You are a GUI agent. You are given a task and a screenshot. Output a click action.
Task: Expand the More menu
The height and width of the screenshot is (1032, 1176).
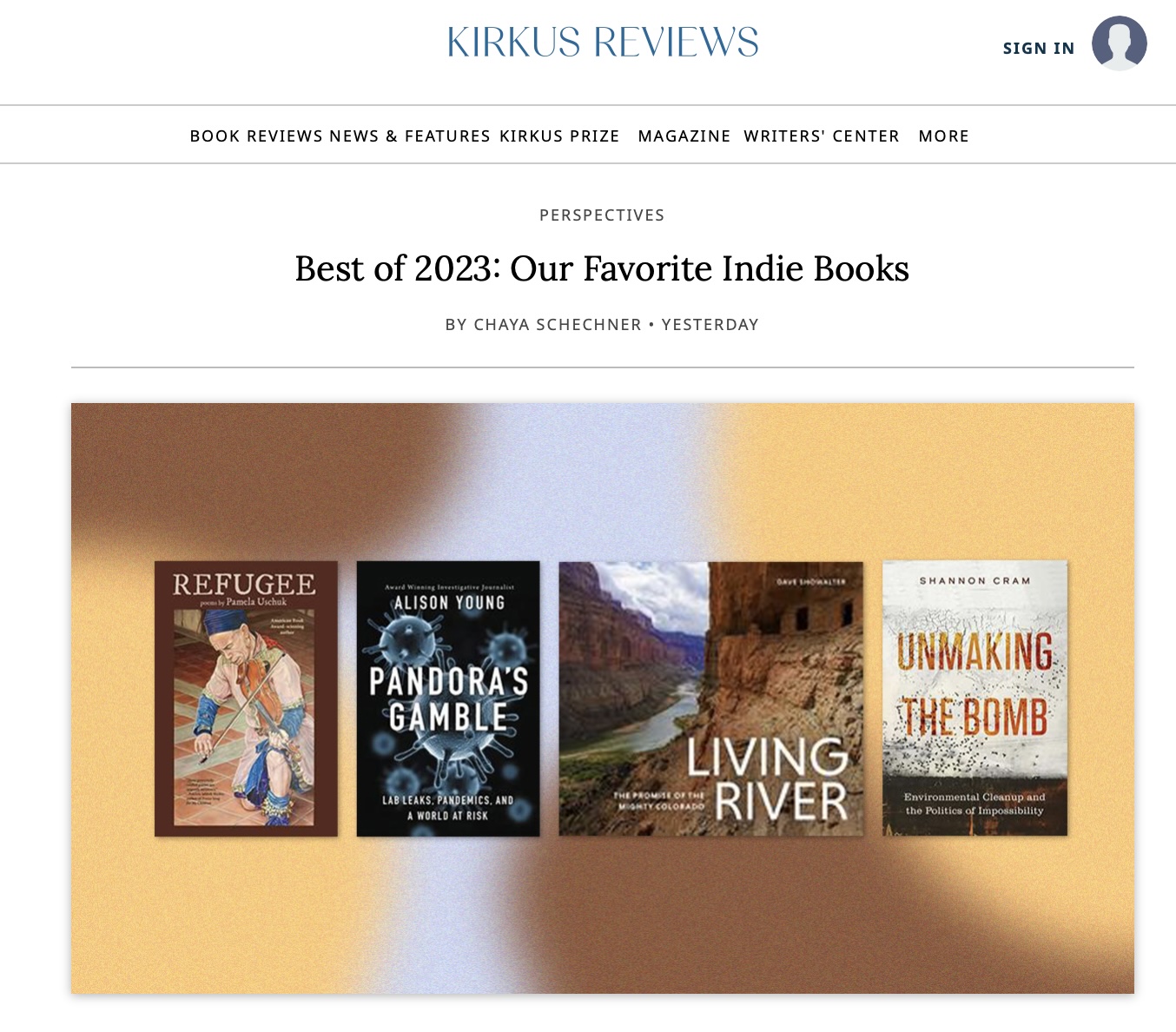(944, 136)
